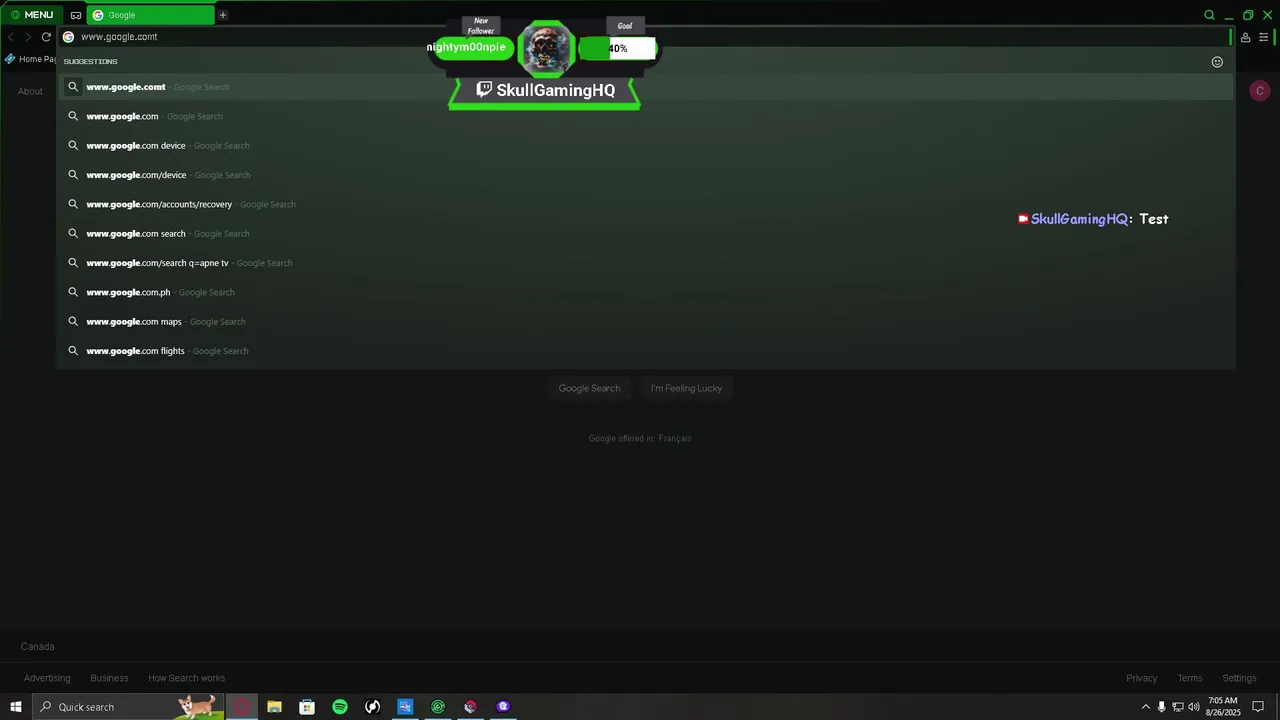Screen dimensions: 1280x720
Task: Open Microsoft Store from the taskbar
Action: pos(307,707)
